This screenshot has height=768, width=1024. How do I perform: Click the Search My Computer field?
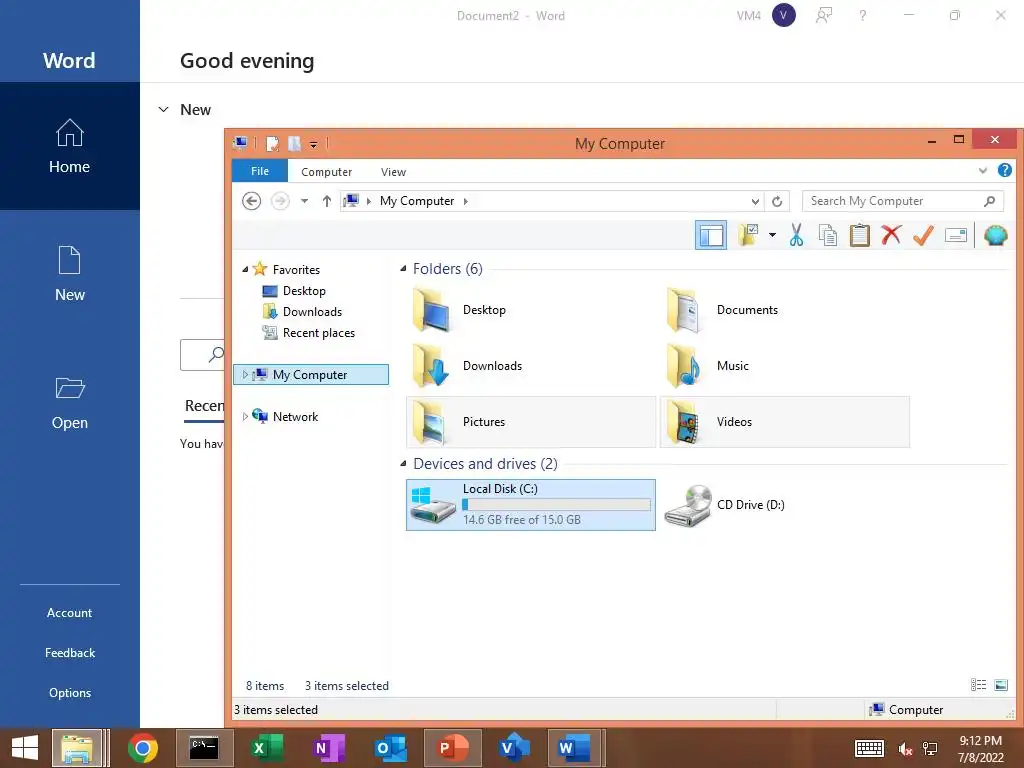coord(903,201)
